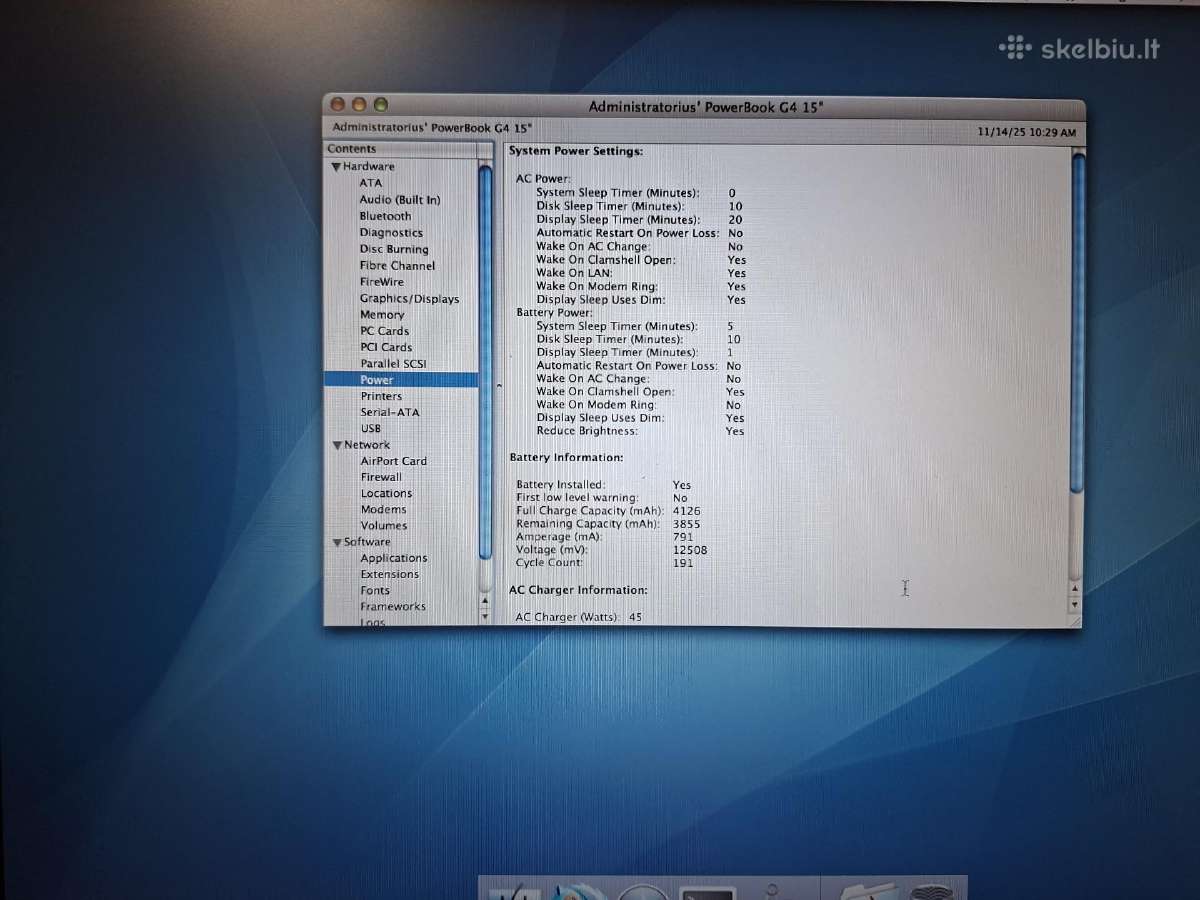Screen dimensions: 1200x900
Task: Select Fibre Channel in the sidebar
Action: pos(397,266)
